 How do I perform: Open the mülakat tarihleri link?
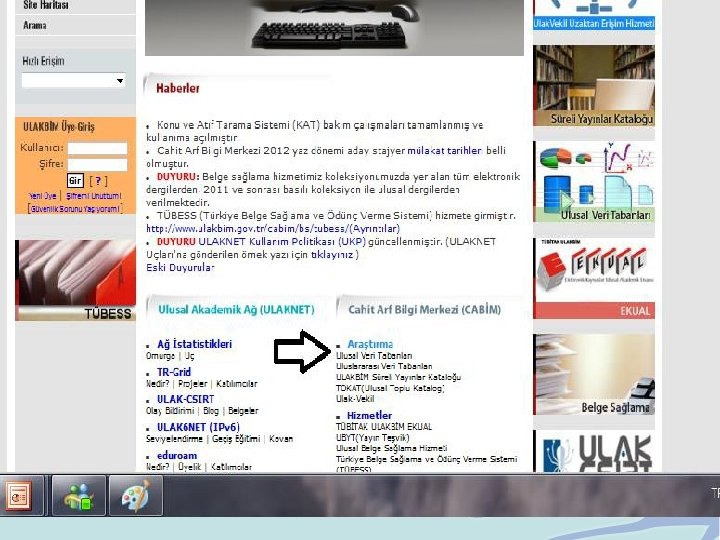444,151
